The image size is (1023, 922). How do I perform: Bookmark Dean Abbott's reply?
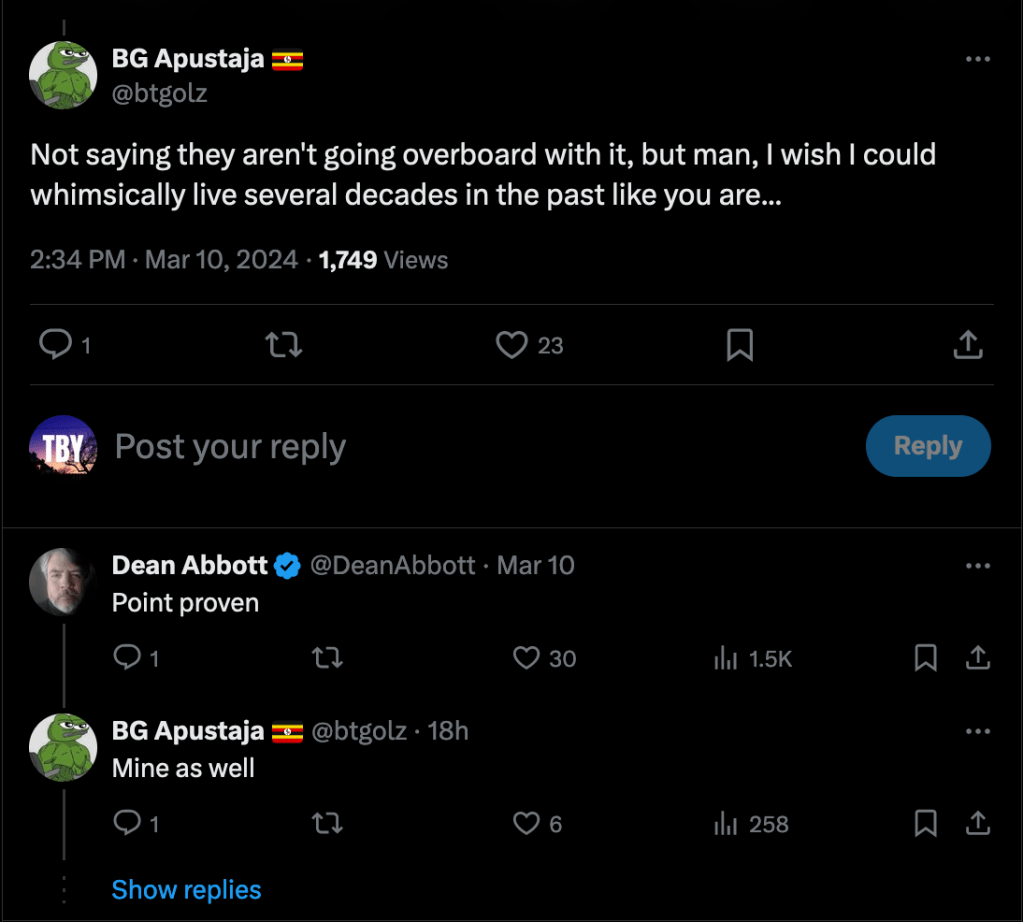(x=926, y=658)
